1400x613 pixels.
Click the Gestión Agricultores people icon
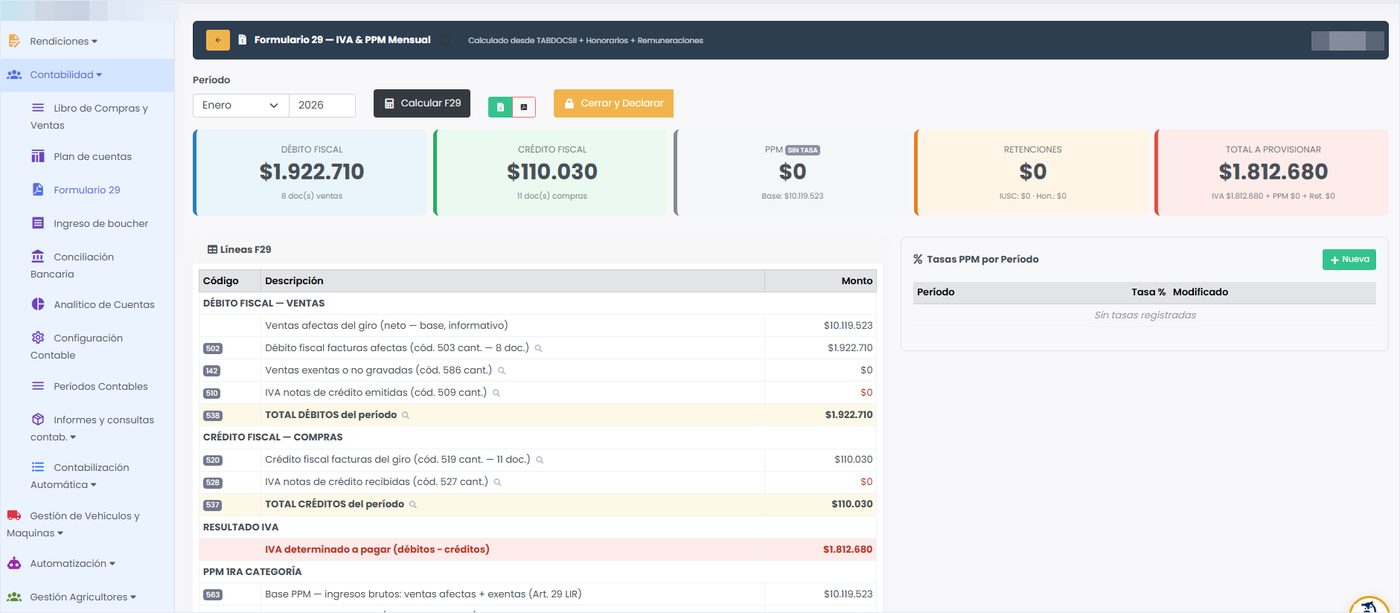click(x=14, y=597)
